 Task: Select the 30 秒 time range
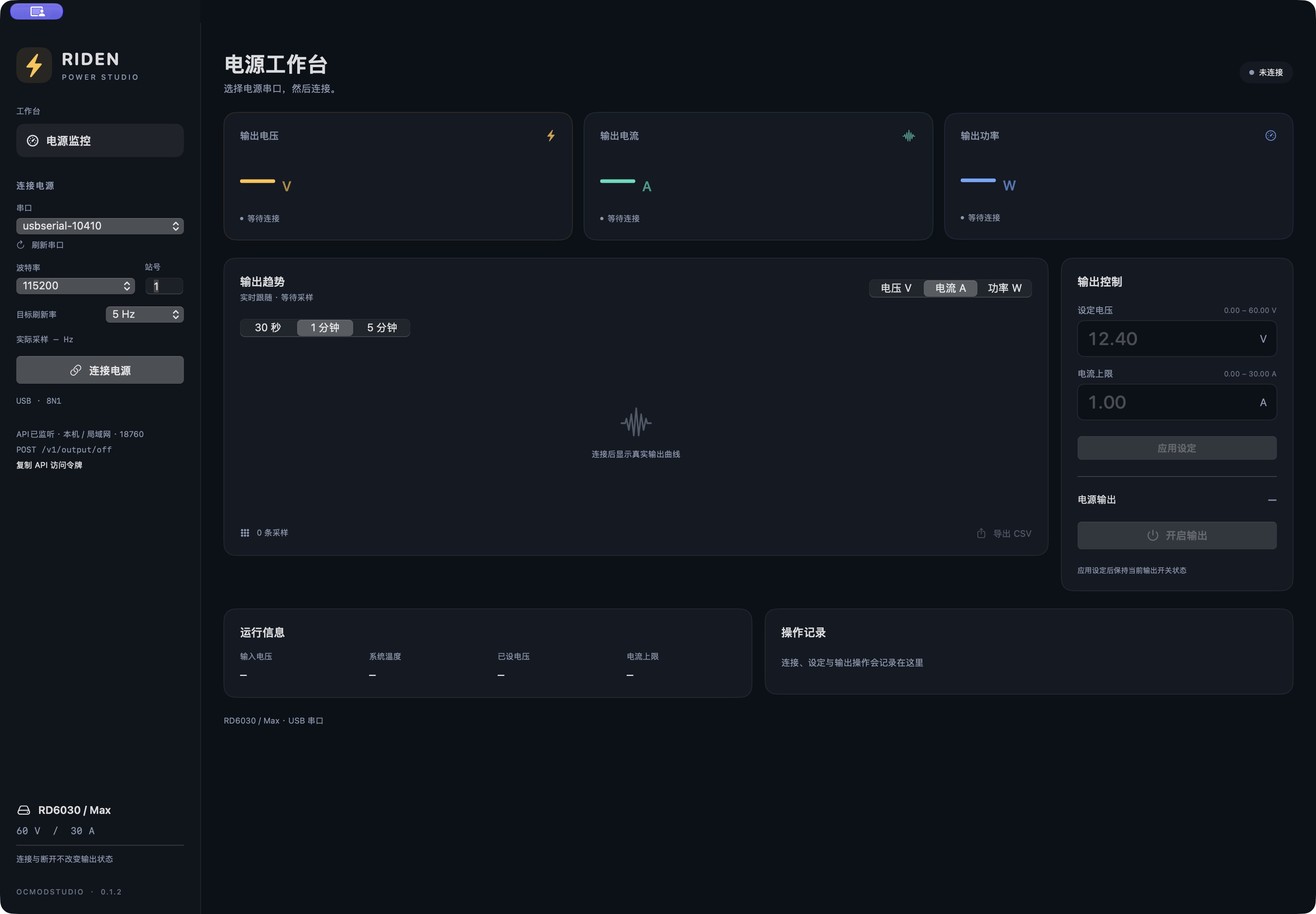(x=268, y=328)
